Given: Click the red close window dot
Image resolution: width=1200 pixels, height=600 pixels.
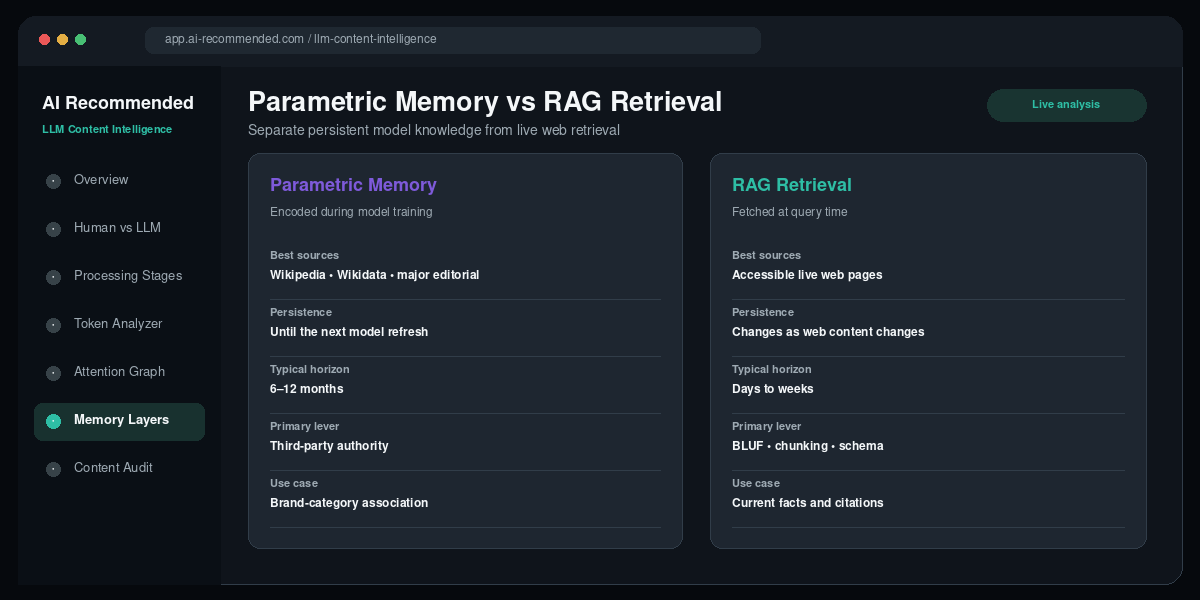Looking at the screenshot, I should coord(44,40).
